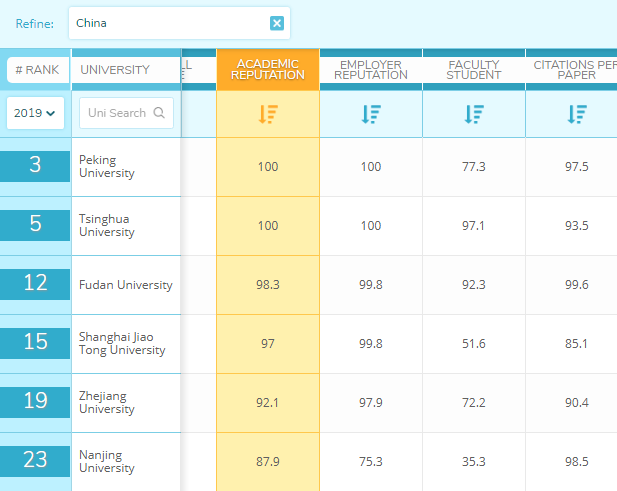Image resolution: width=617 pixels, height=491 pixels.
Task: Click rank 15 badge
Action: 35,343
